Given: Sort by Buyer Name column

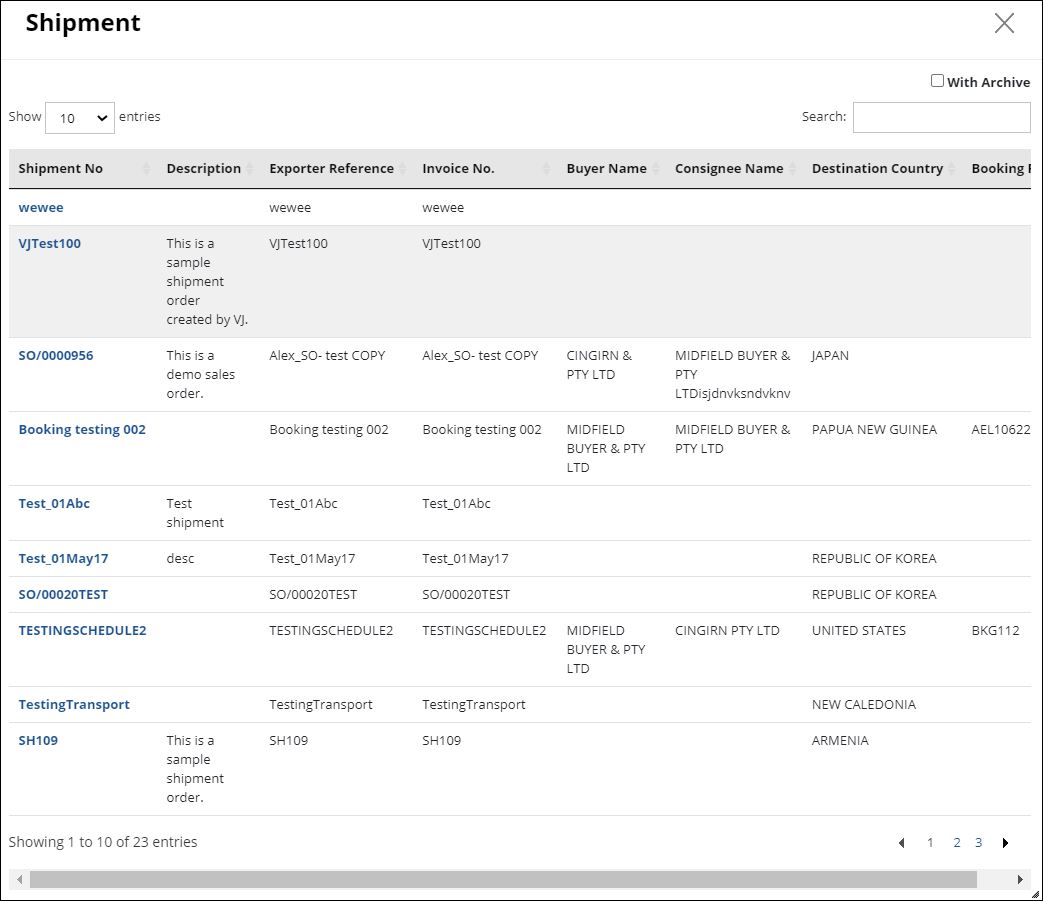Looking at the screenshot, I should click(x=611, y=169).
